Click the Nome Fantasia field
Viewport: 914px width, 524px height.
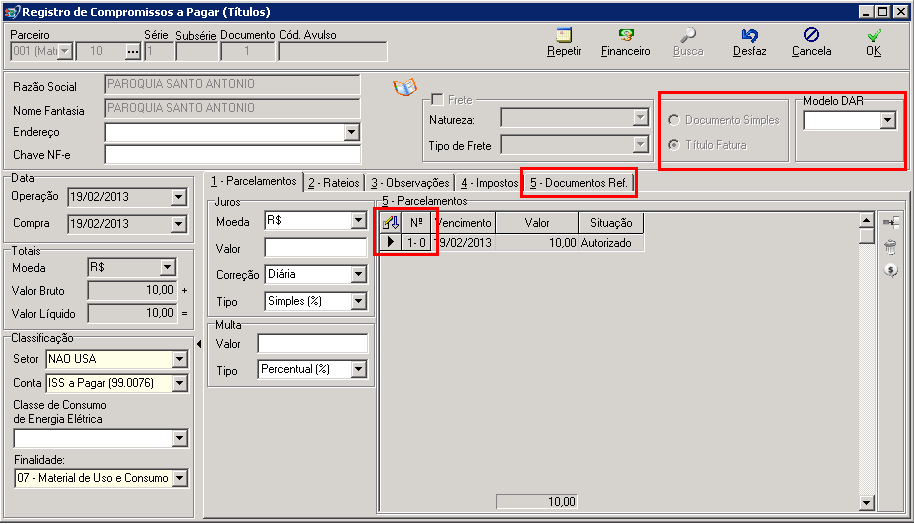(232, 108)
